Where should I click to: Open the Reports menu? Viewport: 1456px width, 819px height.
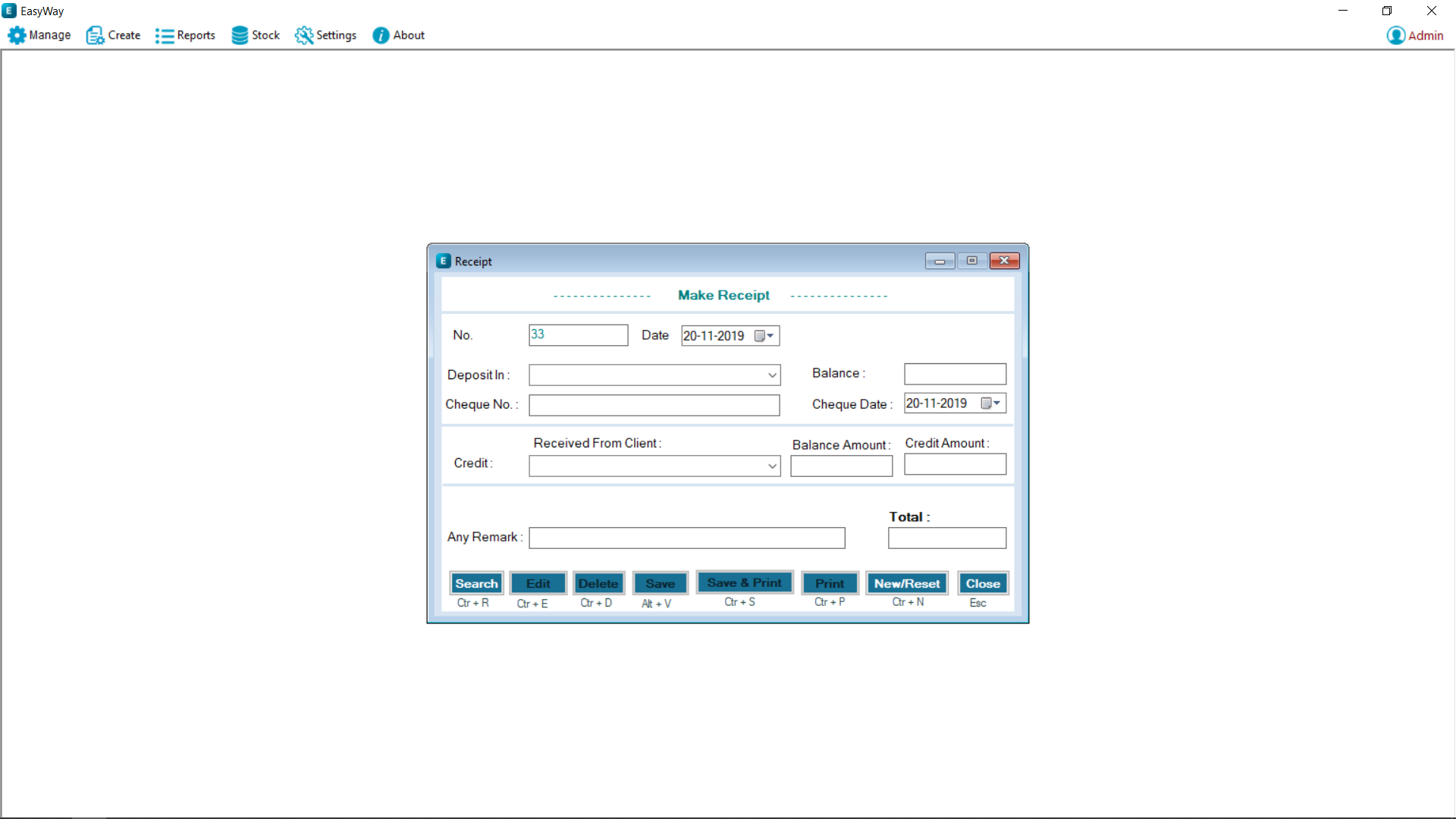(x=196, y=36)
